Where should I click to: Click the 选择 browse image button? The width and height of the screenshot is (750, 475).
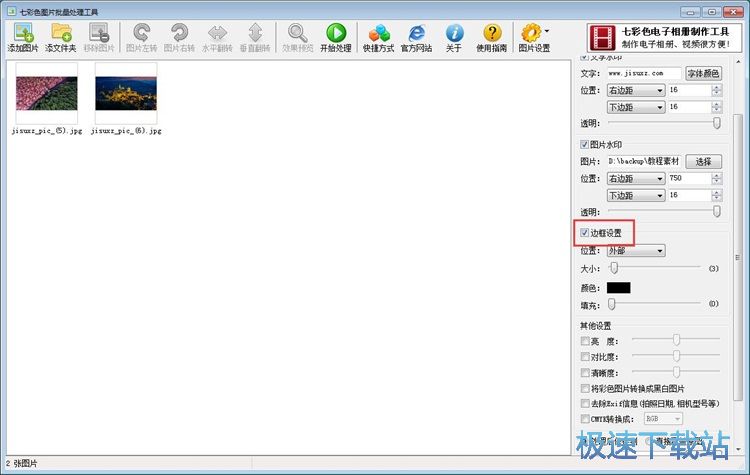click(x=703, y=162)
